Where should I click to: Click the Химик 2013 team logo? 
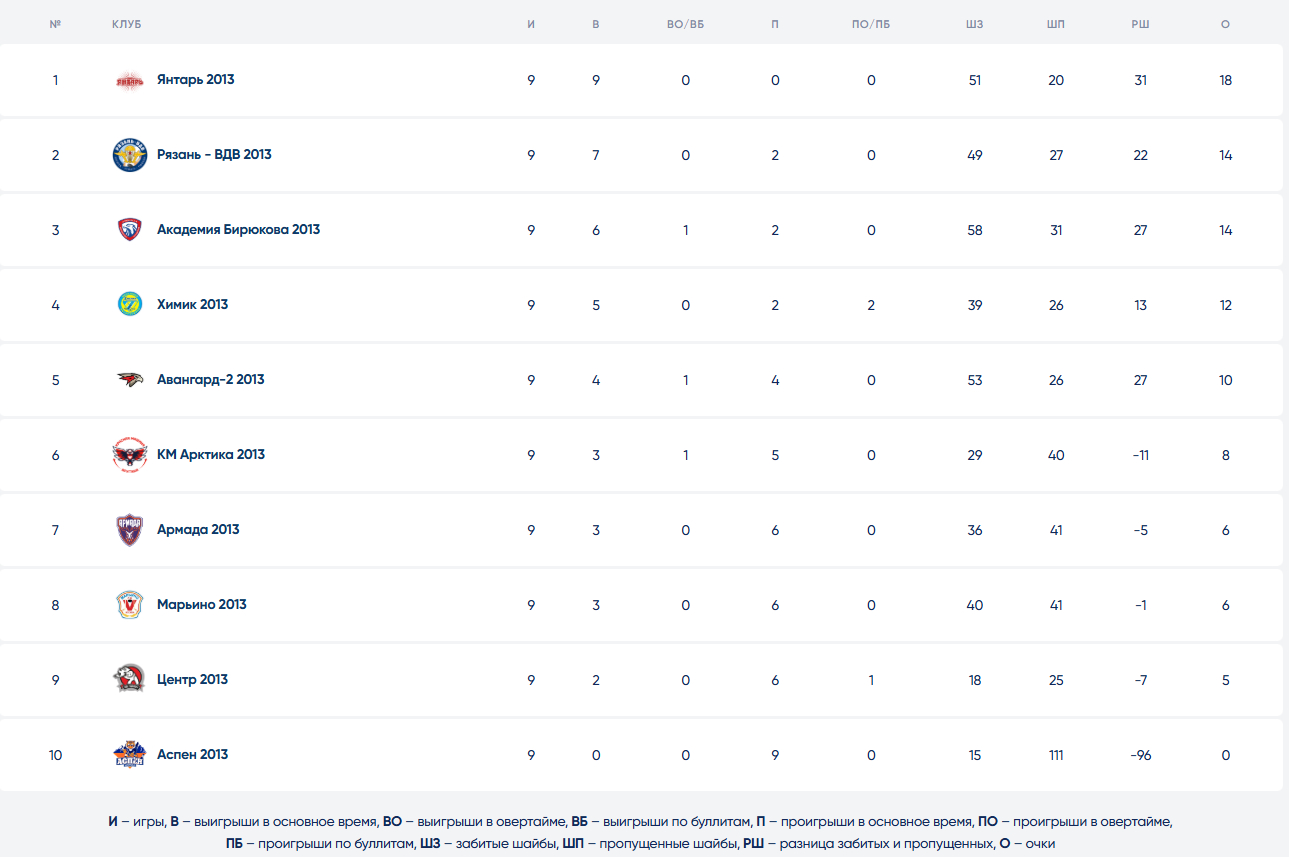[x=130, y=304]
